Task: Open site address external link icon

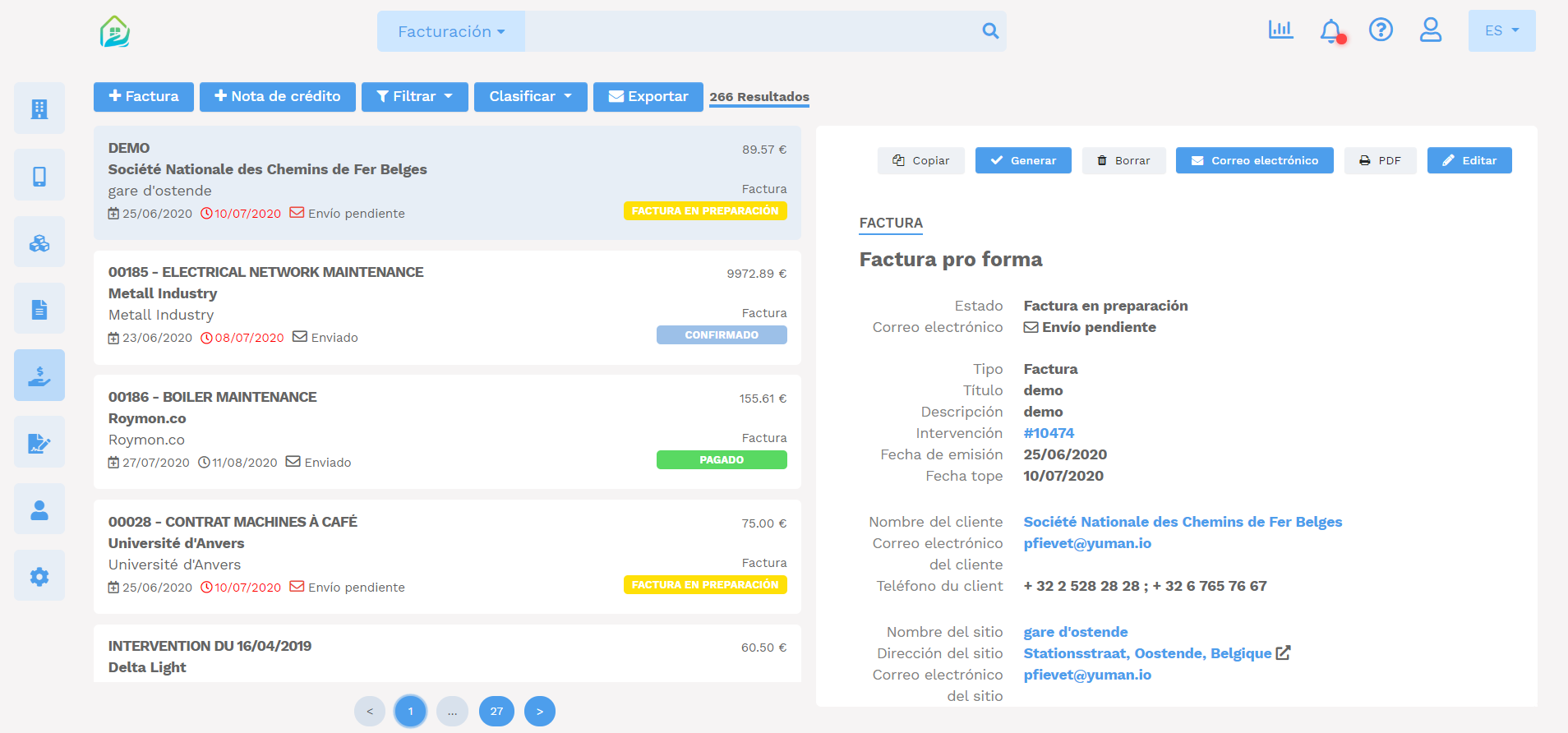Action: point(1283,653)
